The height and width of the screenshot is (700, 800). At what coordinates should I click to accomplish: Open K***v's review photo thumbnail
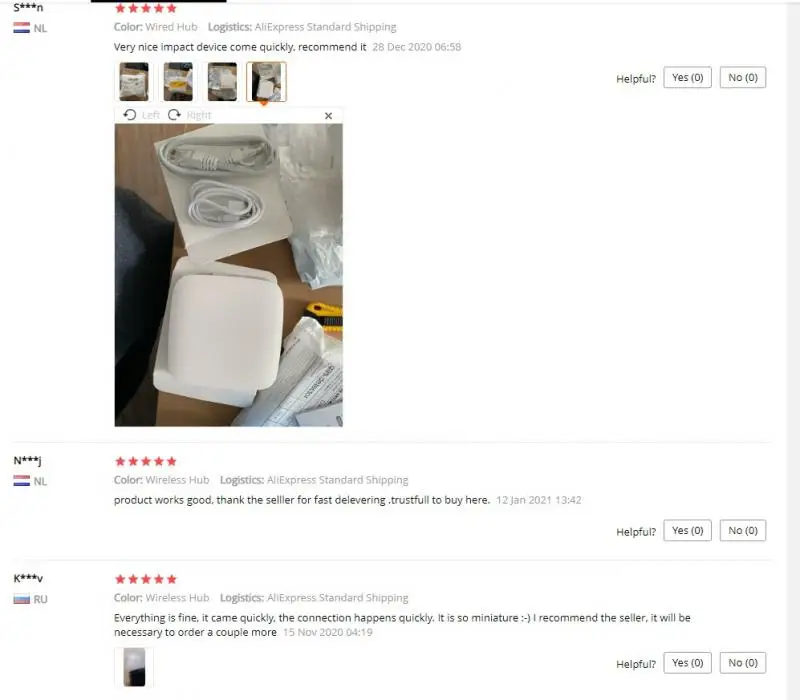134,667
